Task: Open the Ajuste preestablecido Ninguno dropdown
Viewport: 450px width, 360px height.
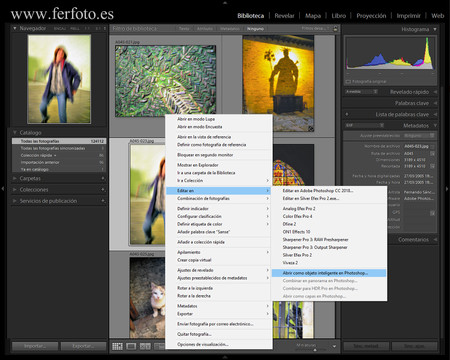Action: point(419,136)
